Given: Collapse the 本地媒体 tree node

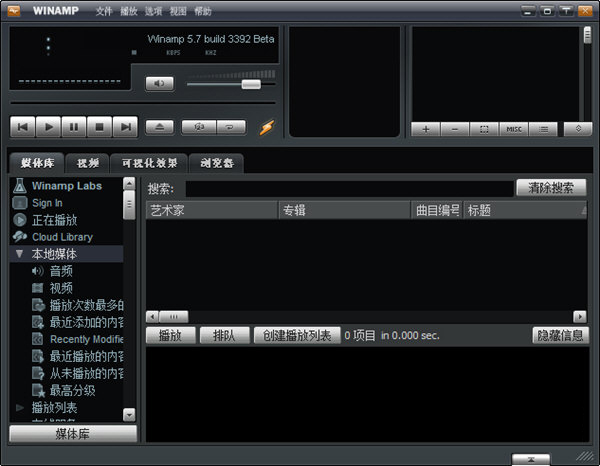Looking at the screenshot, I should click(x=19, y=254).
